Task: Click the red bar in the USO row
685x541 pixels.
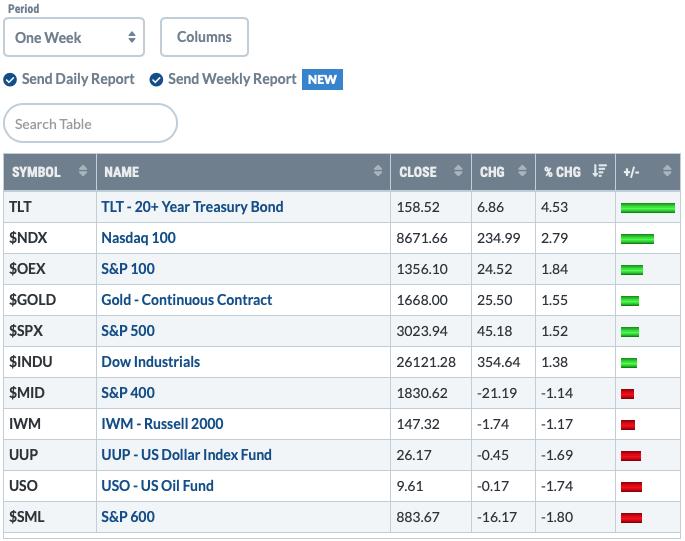Action: coord(631,487)
